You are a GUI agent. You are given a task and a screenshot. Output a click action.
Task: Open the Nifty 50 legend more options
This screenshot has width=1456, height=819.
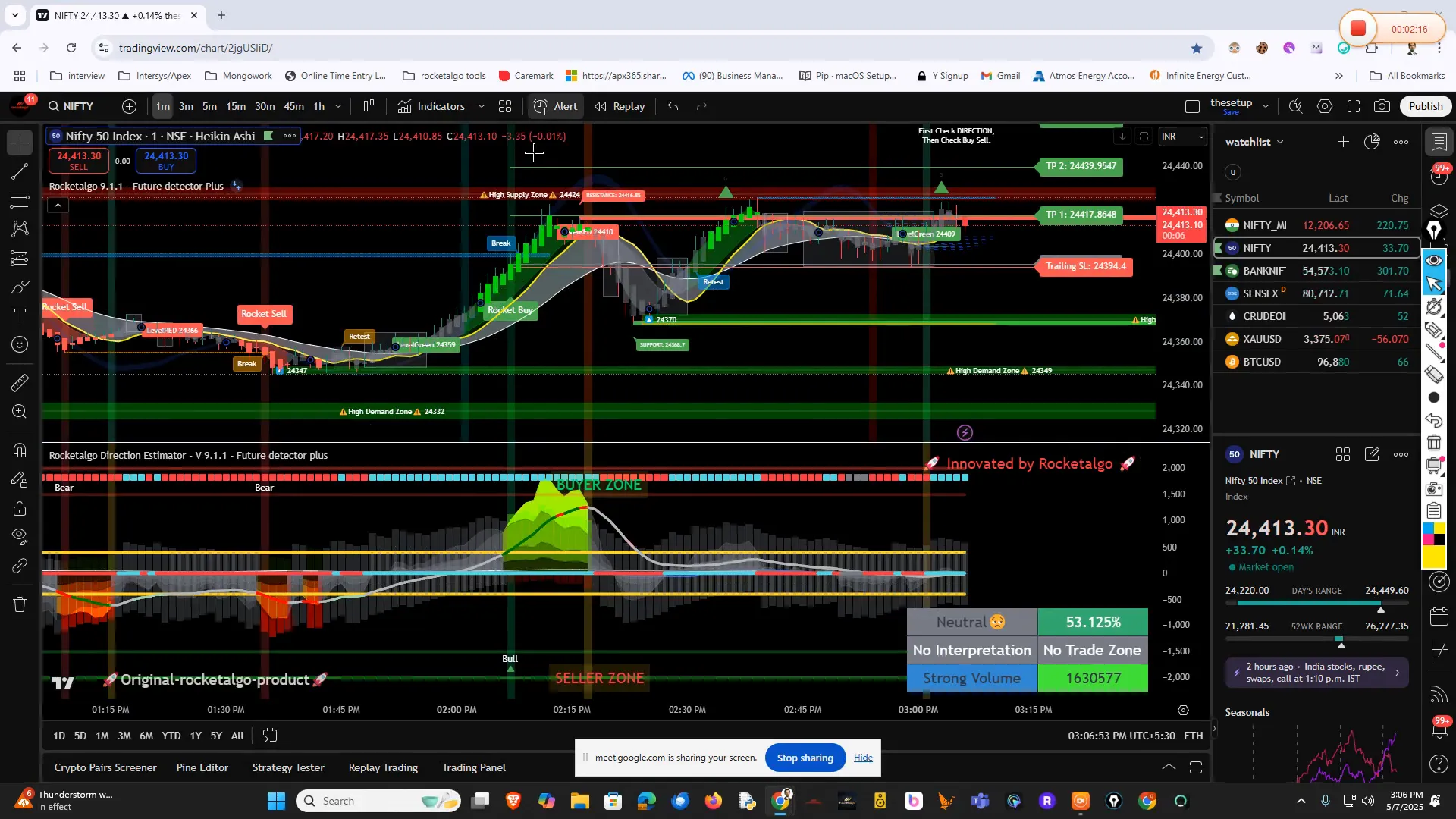[x=290, y=136]
